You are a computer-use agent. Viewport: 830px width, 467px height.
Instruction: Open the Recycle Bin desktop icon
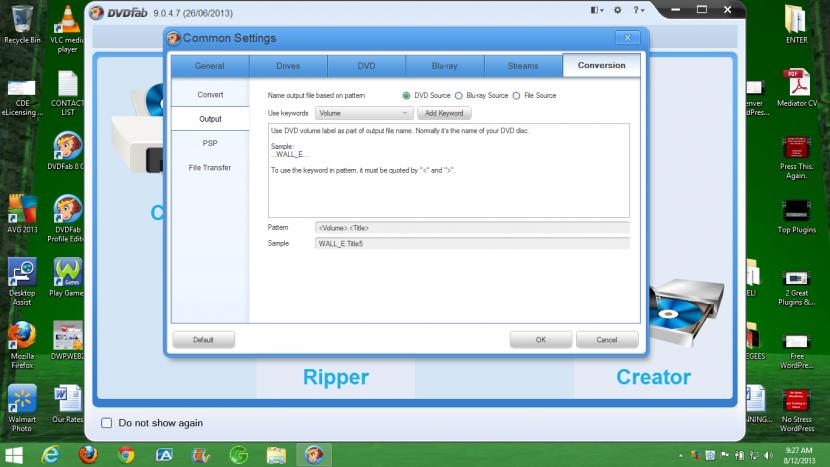(22, 24)
